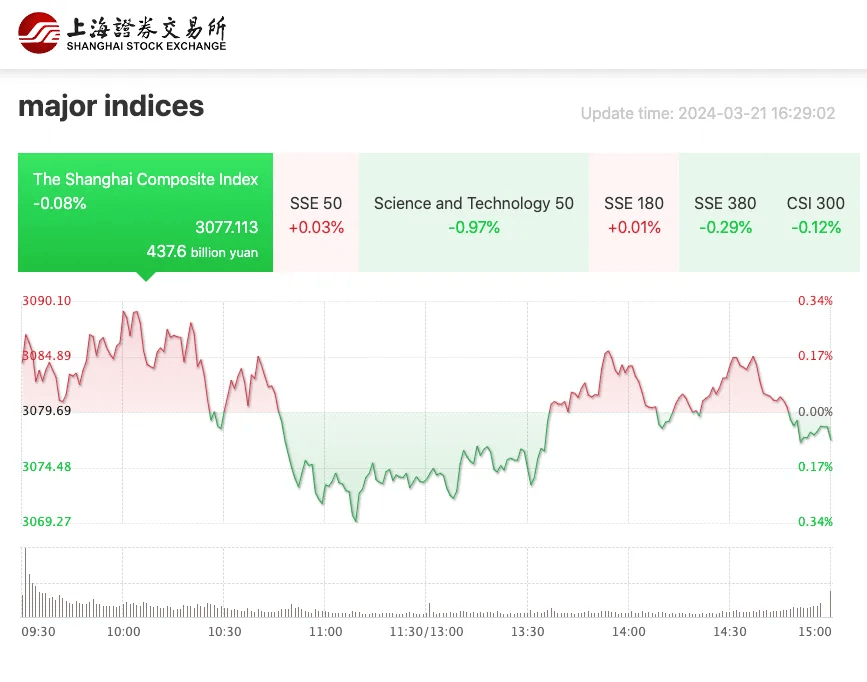Click the major indices heading
This screenshot has height=682, width=867.
pos(110,106)
